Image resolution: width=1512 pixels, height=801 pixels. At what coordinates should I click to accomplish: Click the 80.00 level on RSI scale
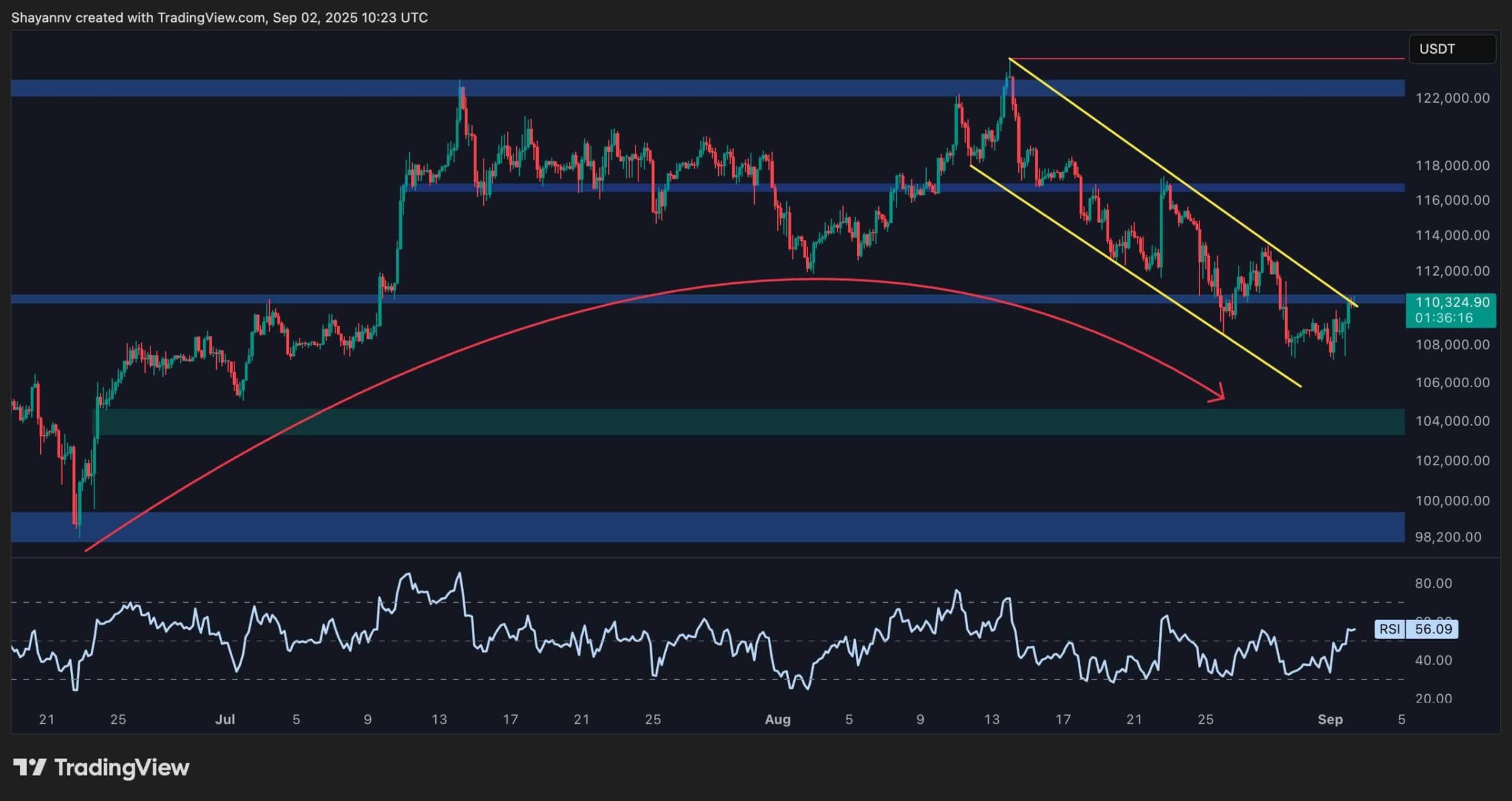1433,583
